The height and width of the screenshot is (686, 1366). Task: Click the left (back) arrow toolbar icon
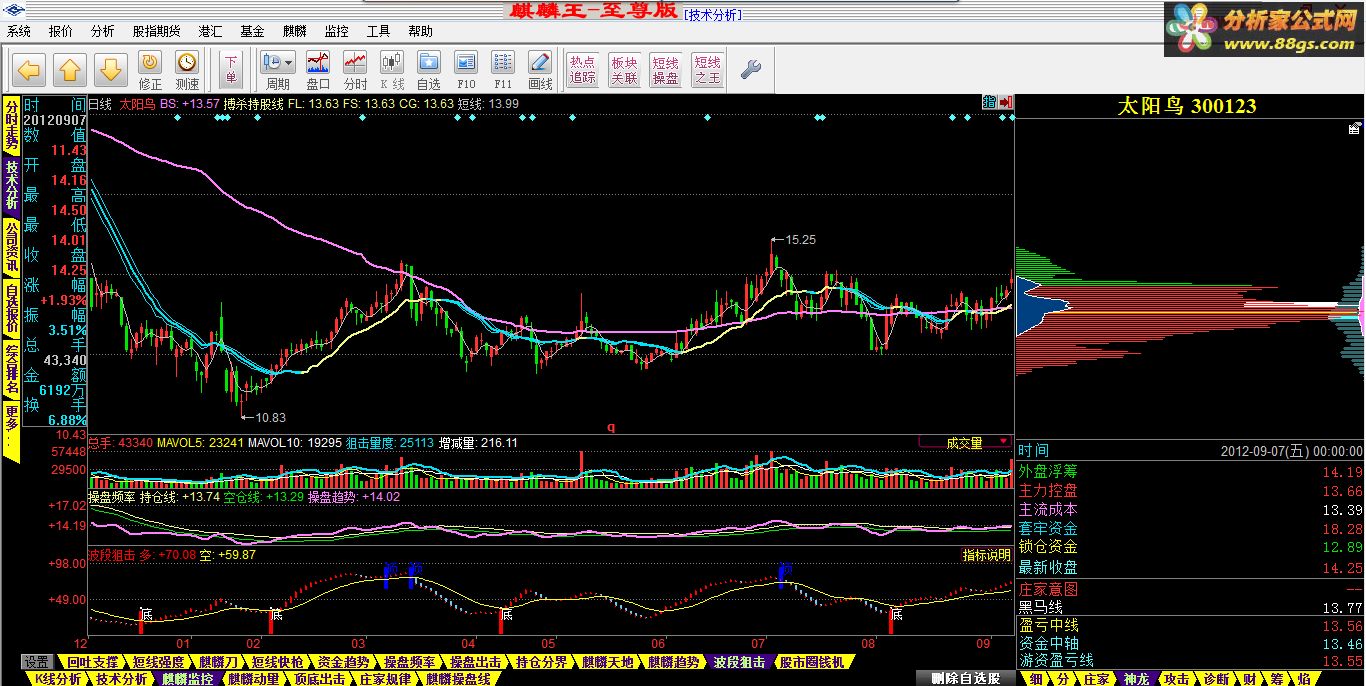click(30, 70)
